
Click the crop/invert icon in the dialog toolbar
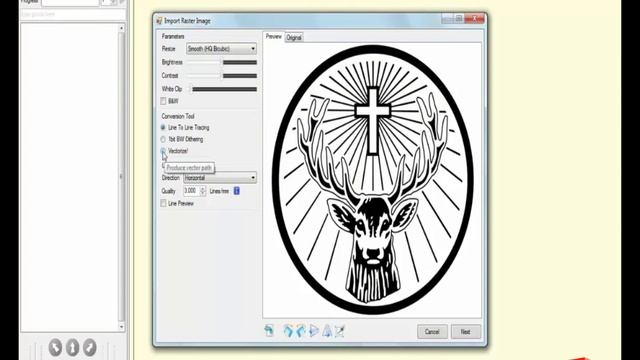click(340, 331)
